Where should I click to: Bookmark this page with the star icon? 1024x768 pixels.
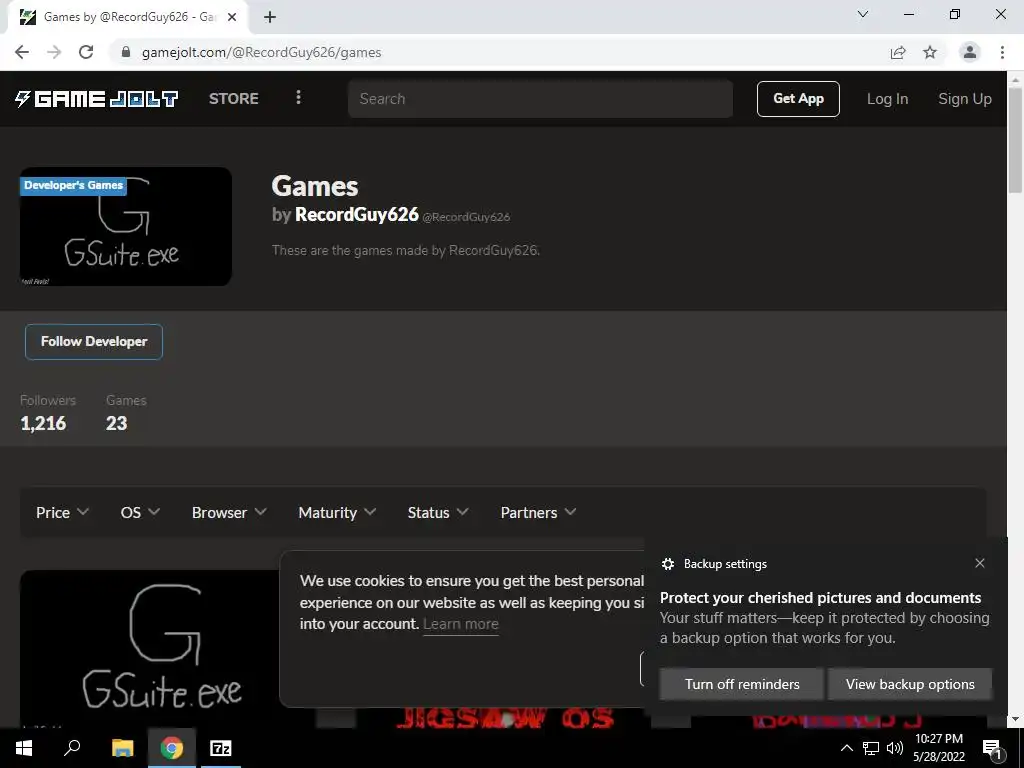pos(930,52)
